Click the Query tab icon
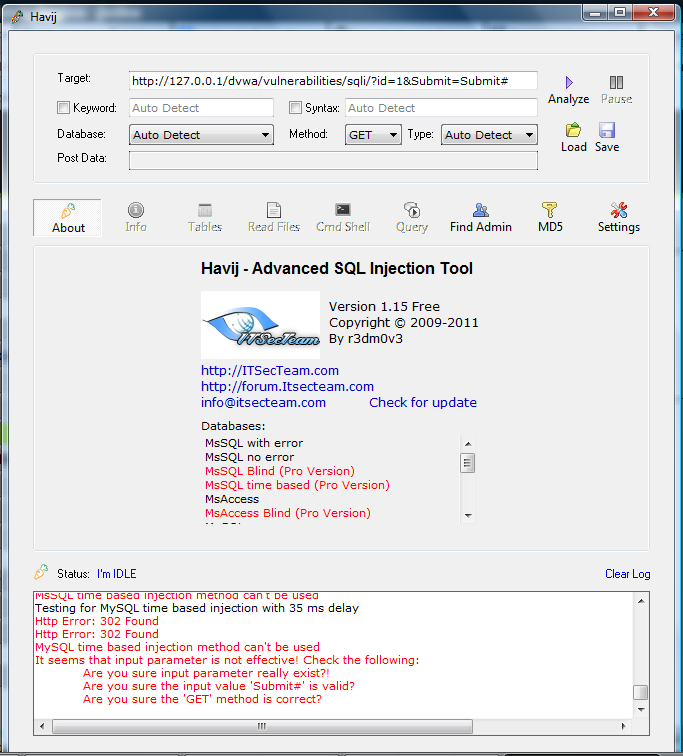 click(412, 210)
